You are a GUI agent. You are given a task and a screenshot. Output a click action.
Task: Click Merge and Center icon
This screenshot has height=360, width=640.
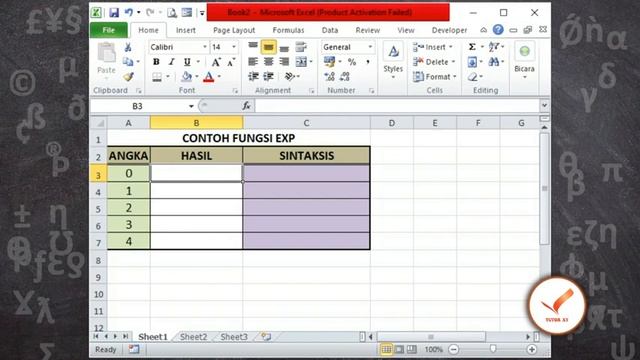point(301,62)
